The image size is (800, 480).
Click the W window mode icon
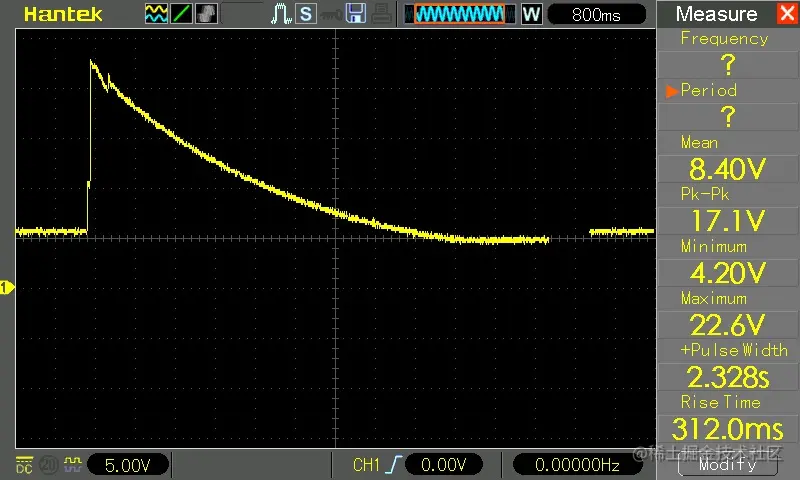[x=531, y=14]
